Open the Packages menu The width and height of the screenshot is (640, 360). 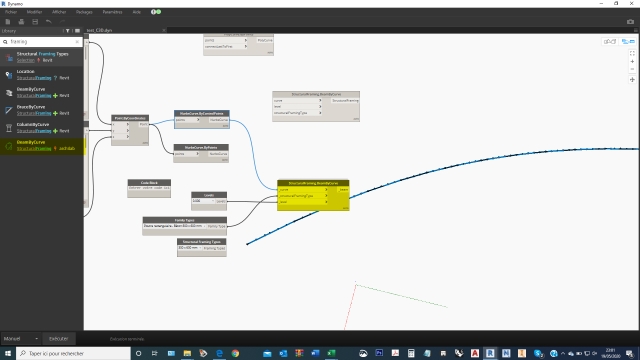pyautogui.click(x=84, y=12)
